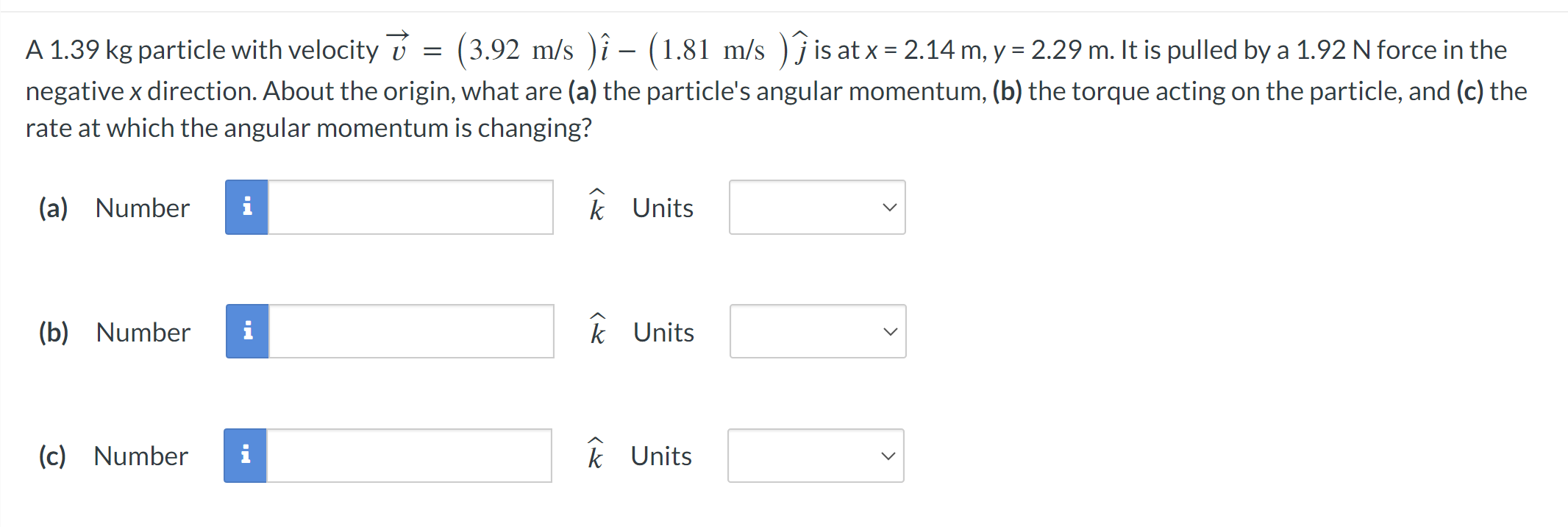This screenshot has height=527, width=1568.
Task: Open the Units dropdown for part (a)
Action: pos(816,208)
